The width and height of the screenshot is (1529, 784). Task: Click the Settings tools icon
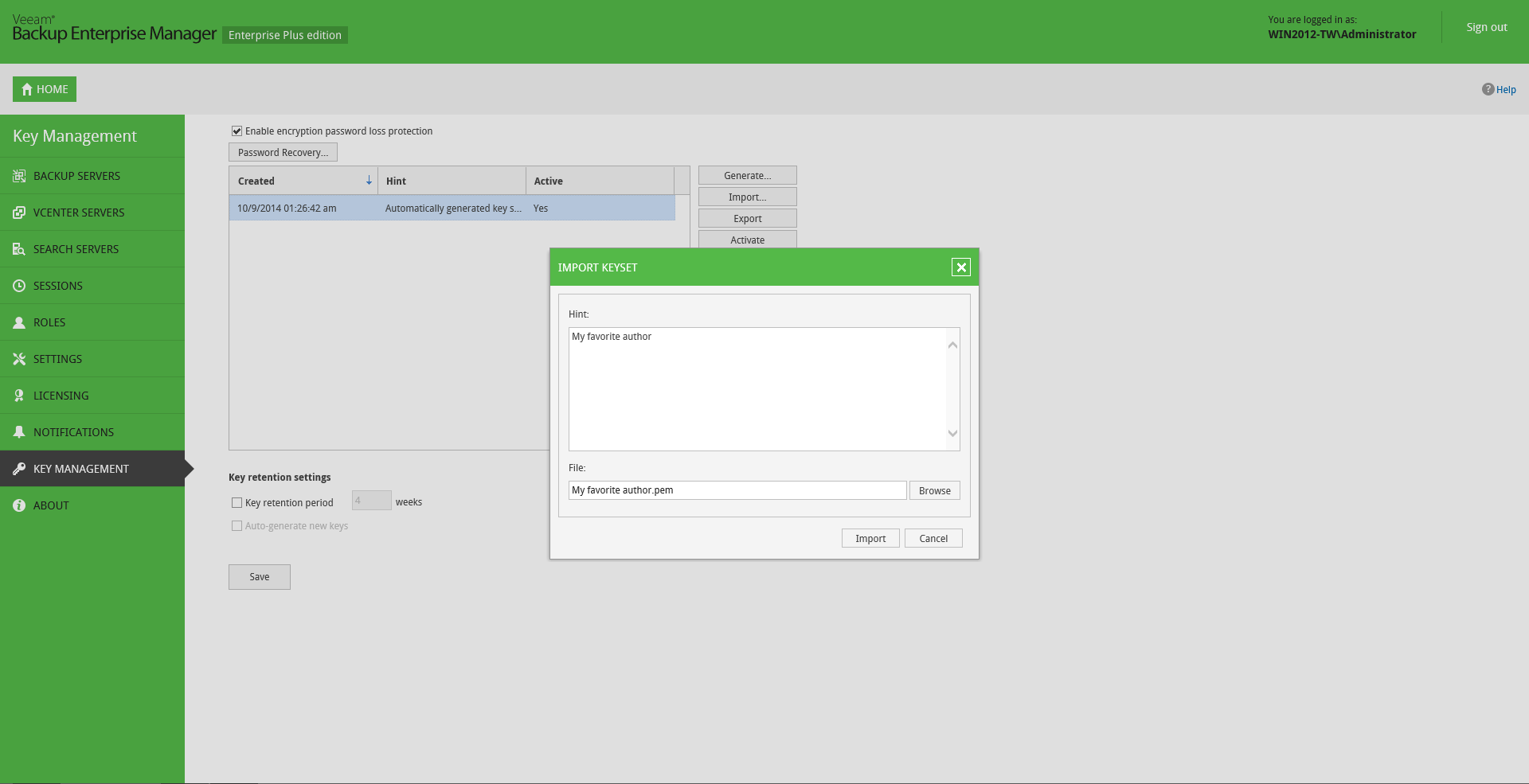(x=19, y=359)
